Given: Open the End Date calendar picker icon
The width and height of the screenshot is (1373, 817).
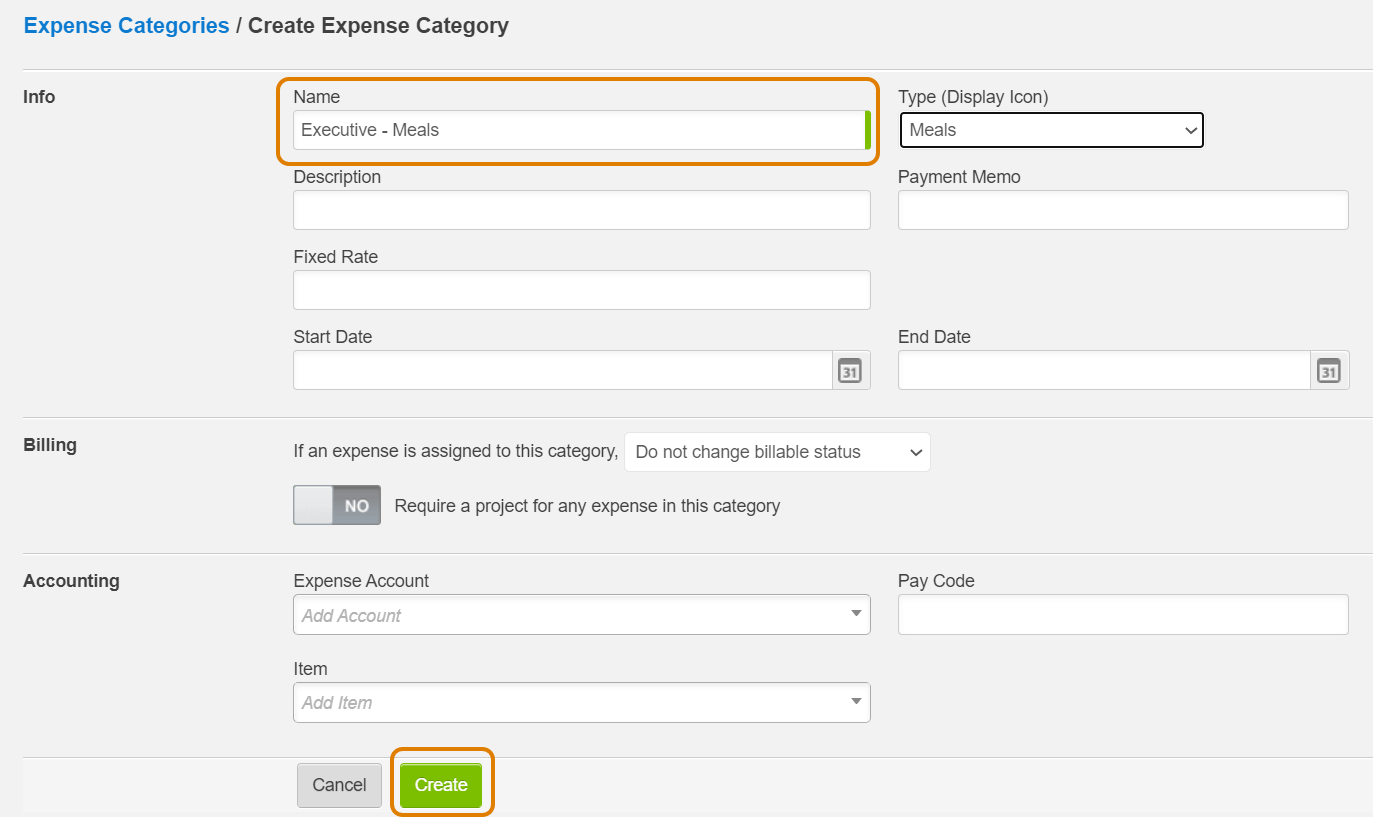Looking at the screenshot, I should tap(1328, 370).
